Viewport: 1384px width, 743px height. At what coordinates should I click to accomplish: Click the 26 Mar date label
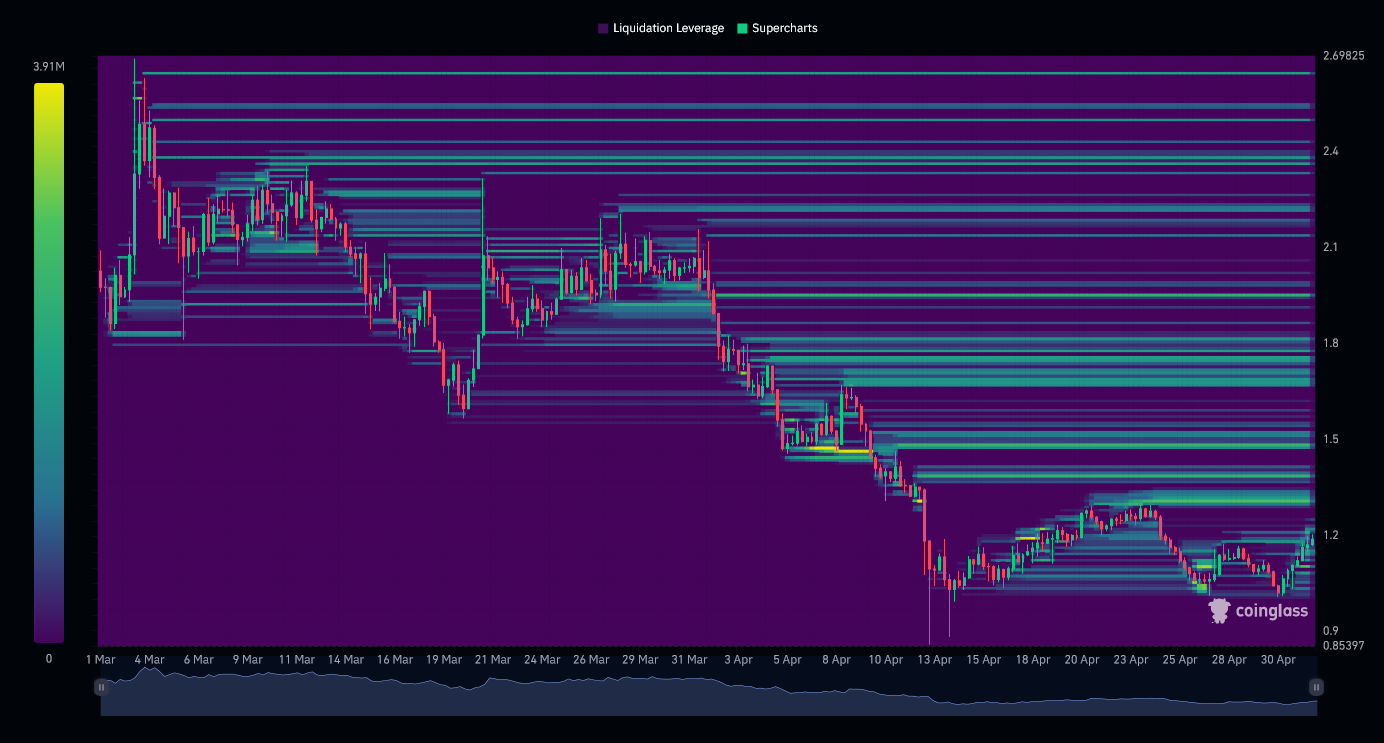point(591,660)
